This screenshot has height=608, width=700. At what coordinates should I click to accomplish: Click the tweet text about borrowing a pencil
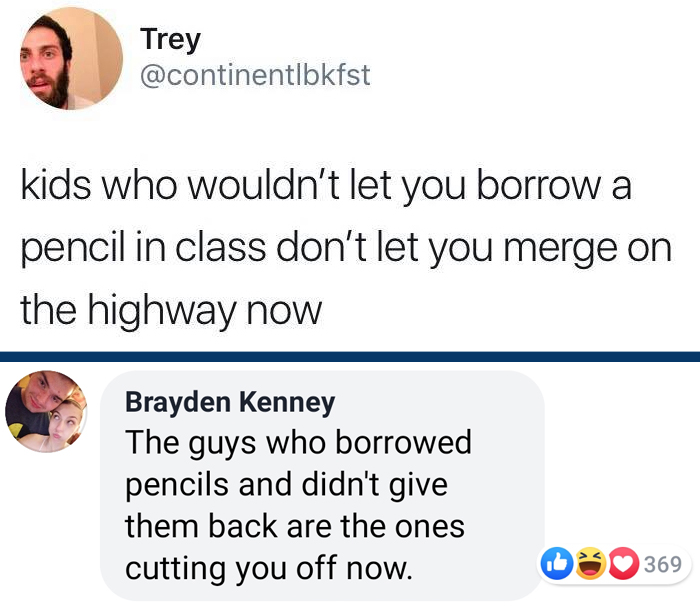tap(346, 247)
